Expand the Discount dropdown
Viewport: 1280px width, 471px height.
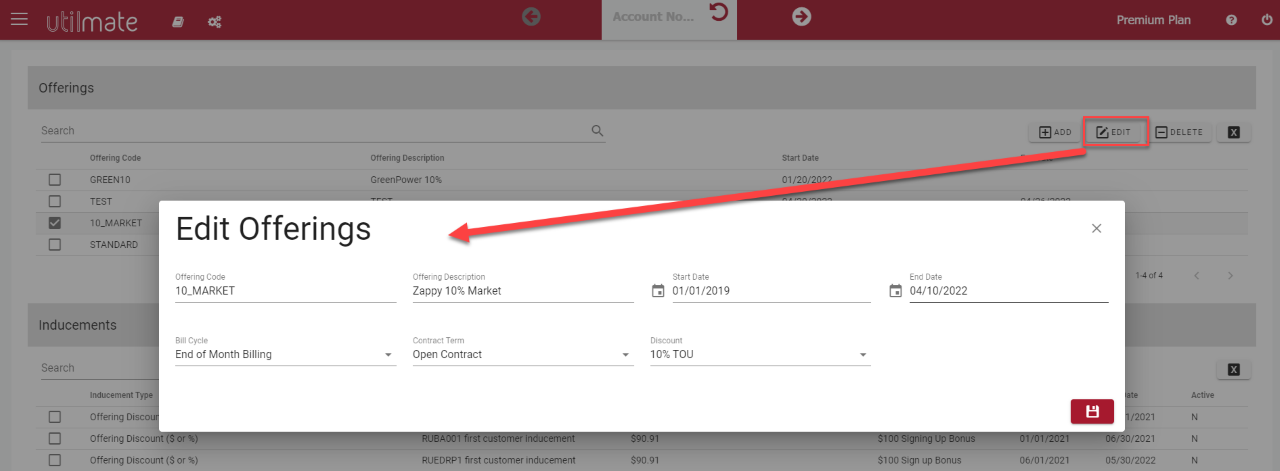(862, 355)
